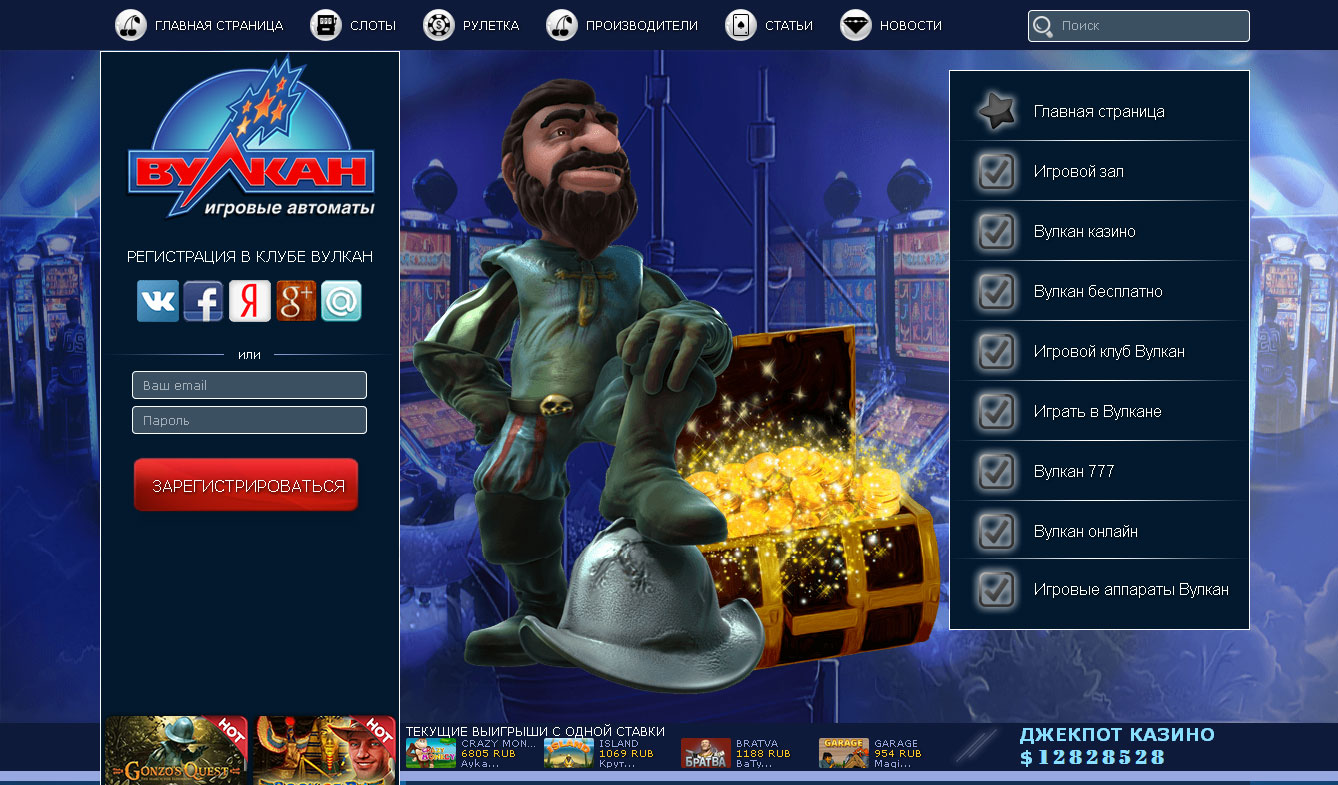Open the Вулкан казино link
Viewport: 1338px width, 785px height.
tap(1085, 231)
